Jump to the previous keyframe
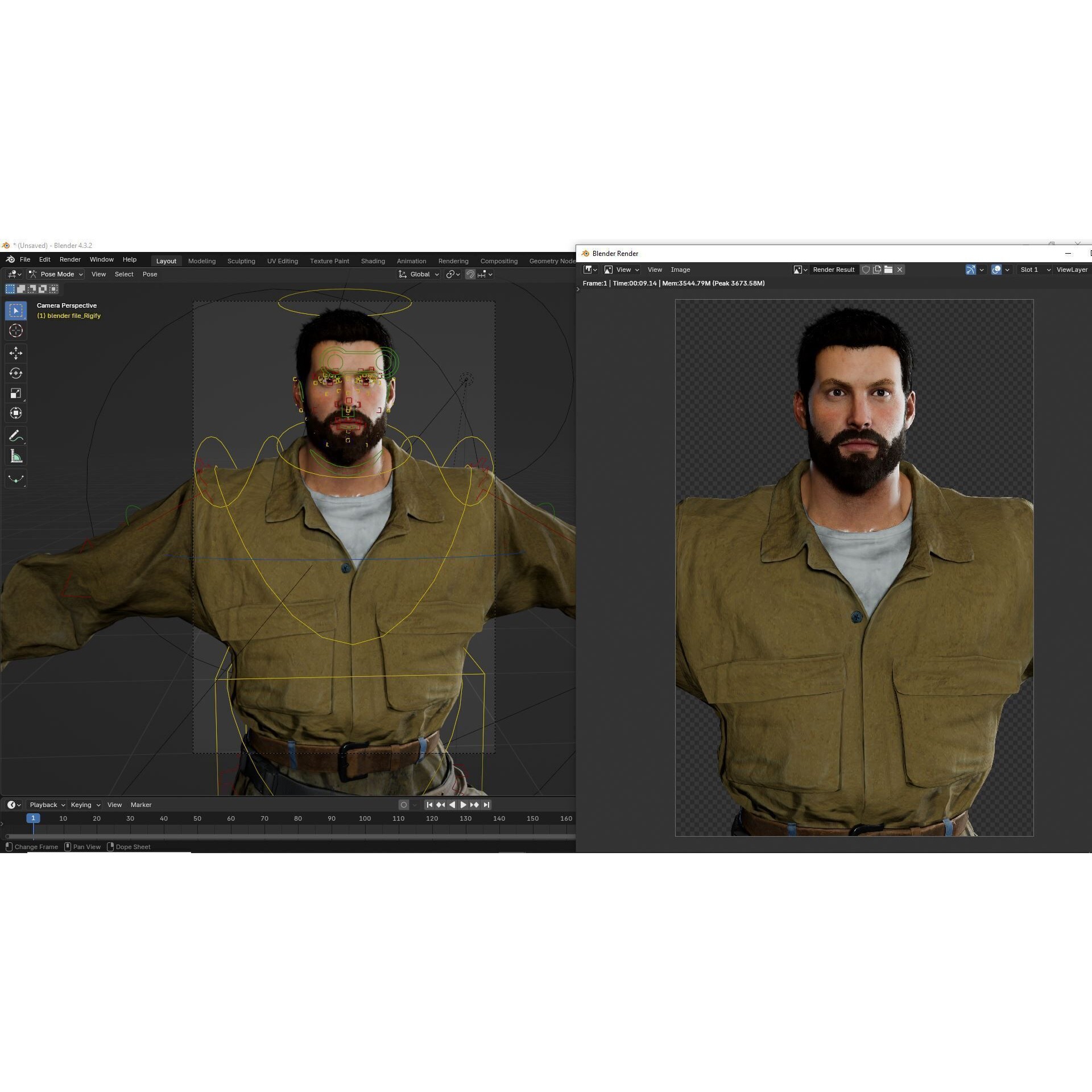The height and width of the screenshot is (1092, 1092). 441,805
